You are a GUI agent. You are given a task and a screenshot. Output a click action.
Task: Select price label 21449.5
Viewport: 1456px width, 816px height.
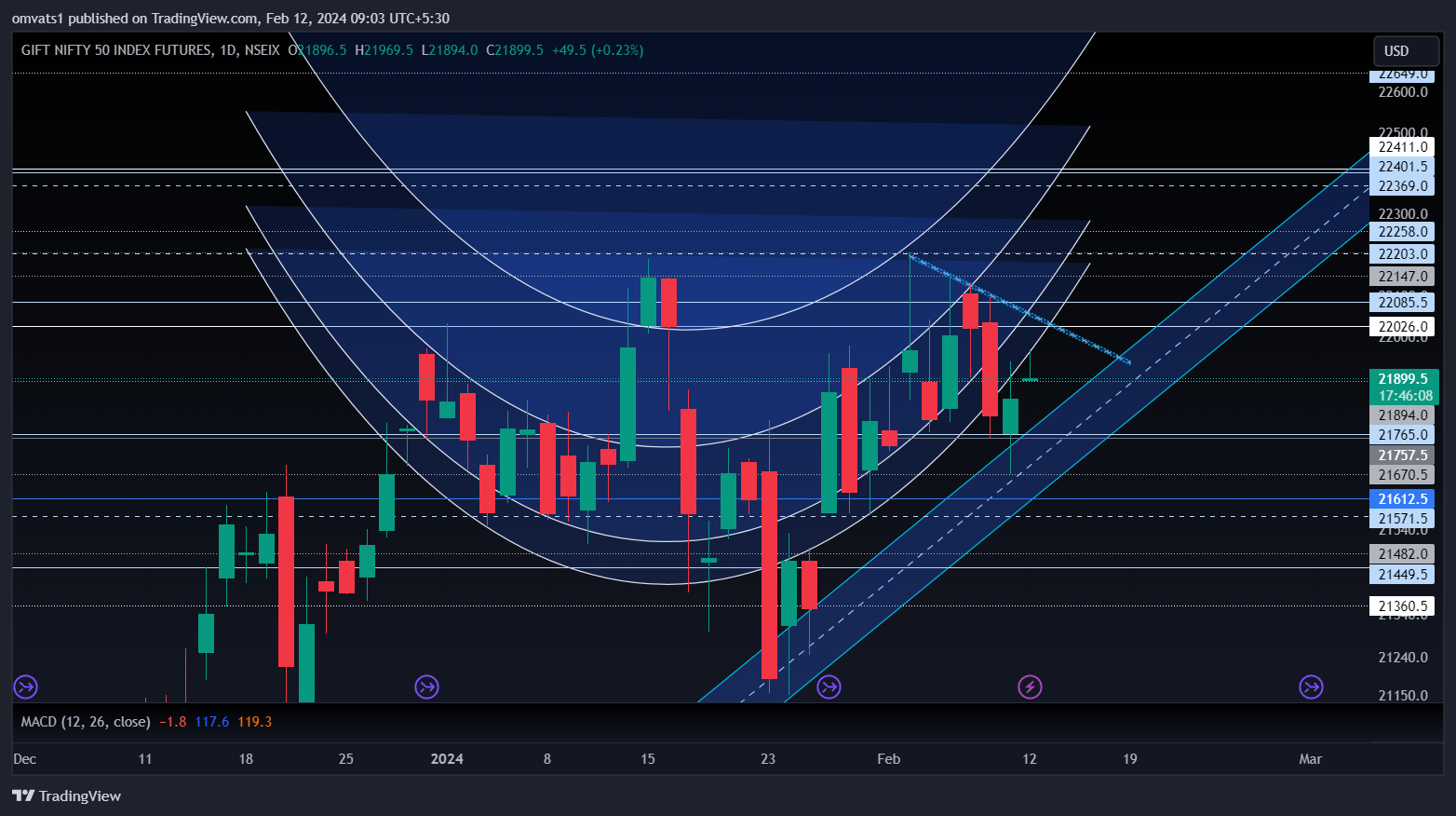[x=1402, y=575]
